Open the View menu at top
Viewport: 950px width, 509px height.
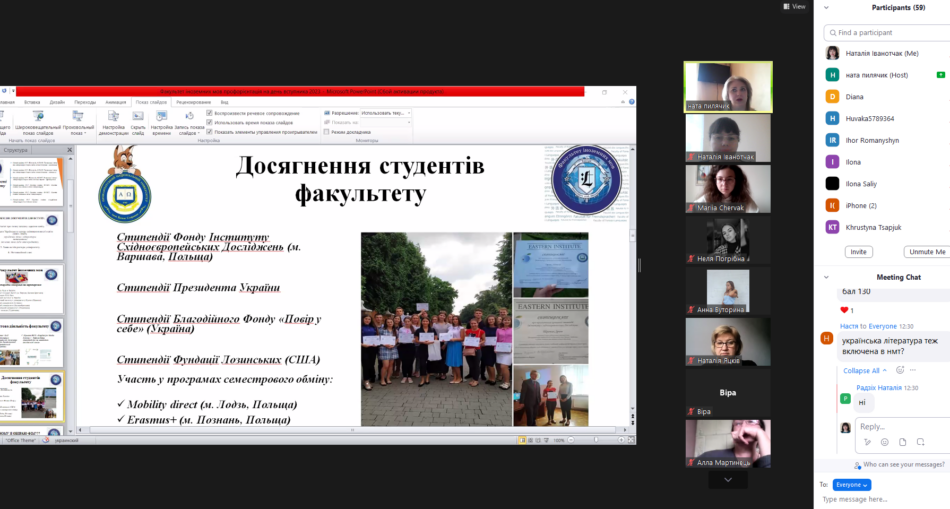pos(794,6)
